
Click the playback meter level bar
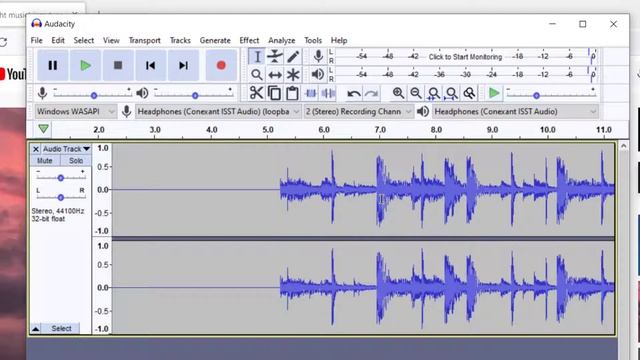click(467, 74)
